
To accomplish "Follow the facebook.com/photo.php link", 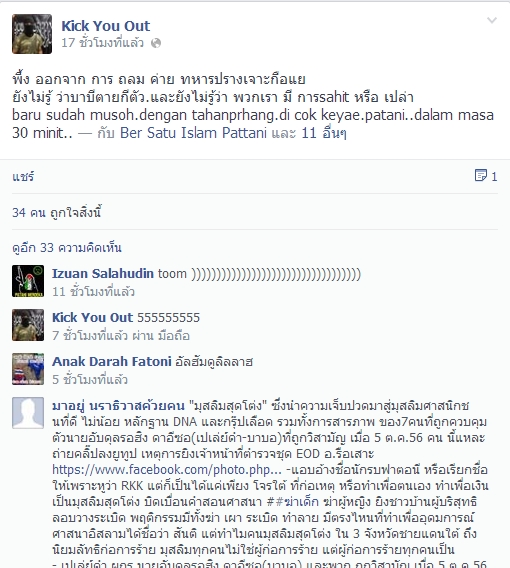I will click(x=167, y=470).
